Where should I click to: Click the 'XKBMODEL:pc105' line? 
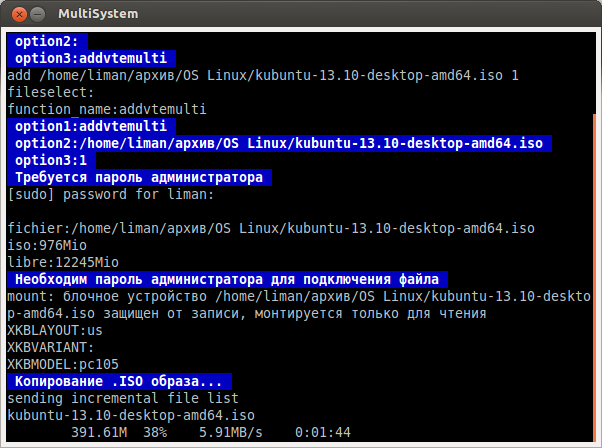pos(63,364)
